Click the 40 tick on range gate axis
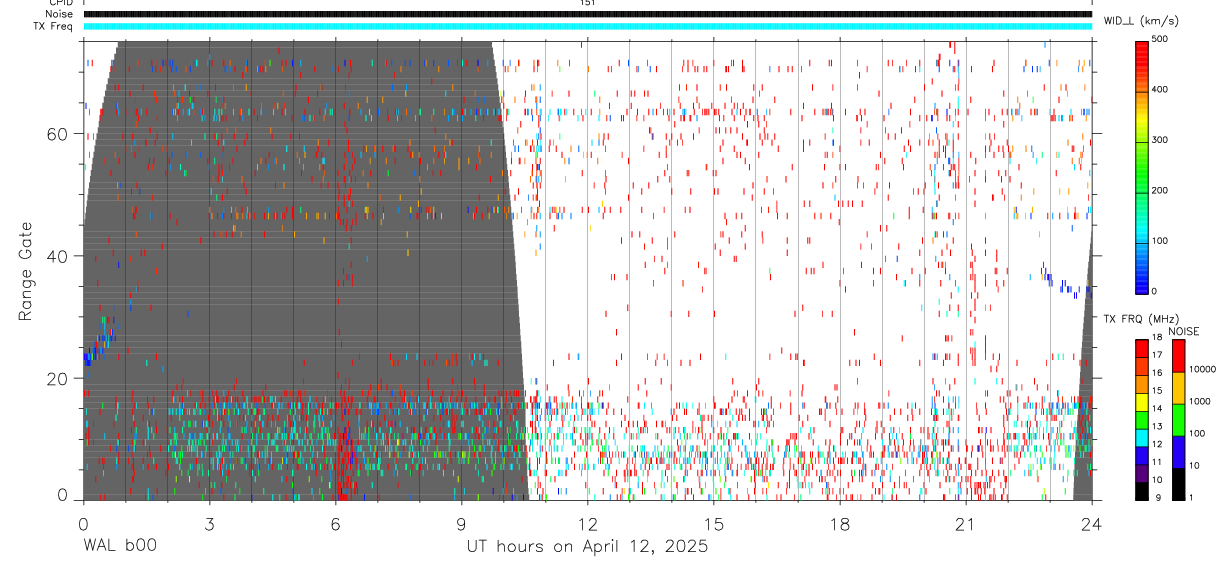 [66, 256]
